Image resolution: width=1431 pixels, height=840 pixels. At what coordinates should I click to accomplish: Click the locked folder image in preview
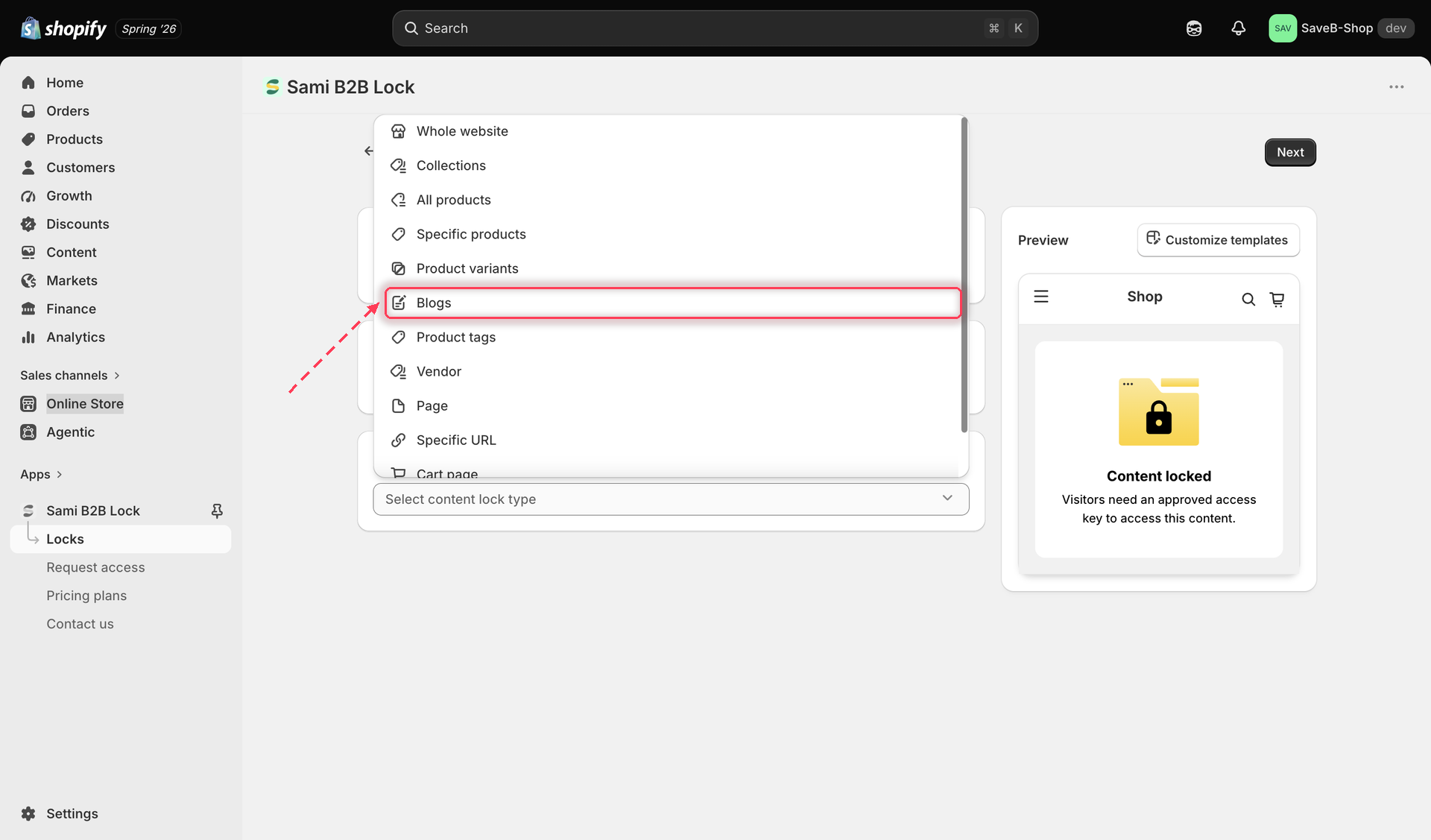coord(1158,411)
